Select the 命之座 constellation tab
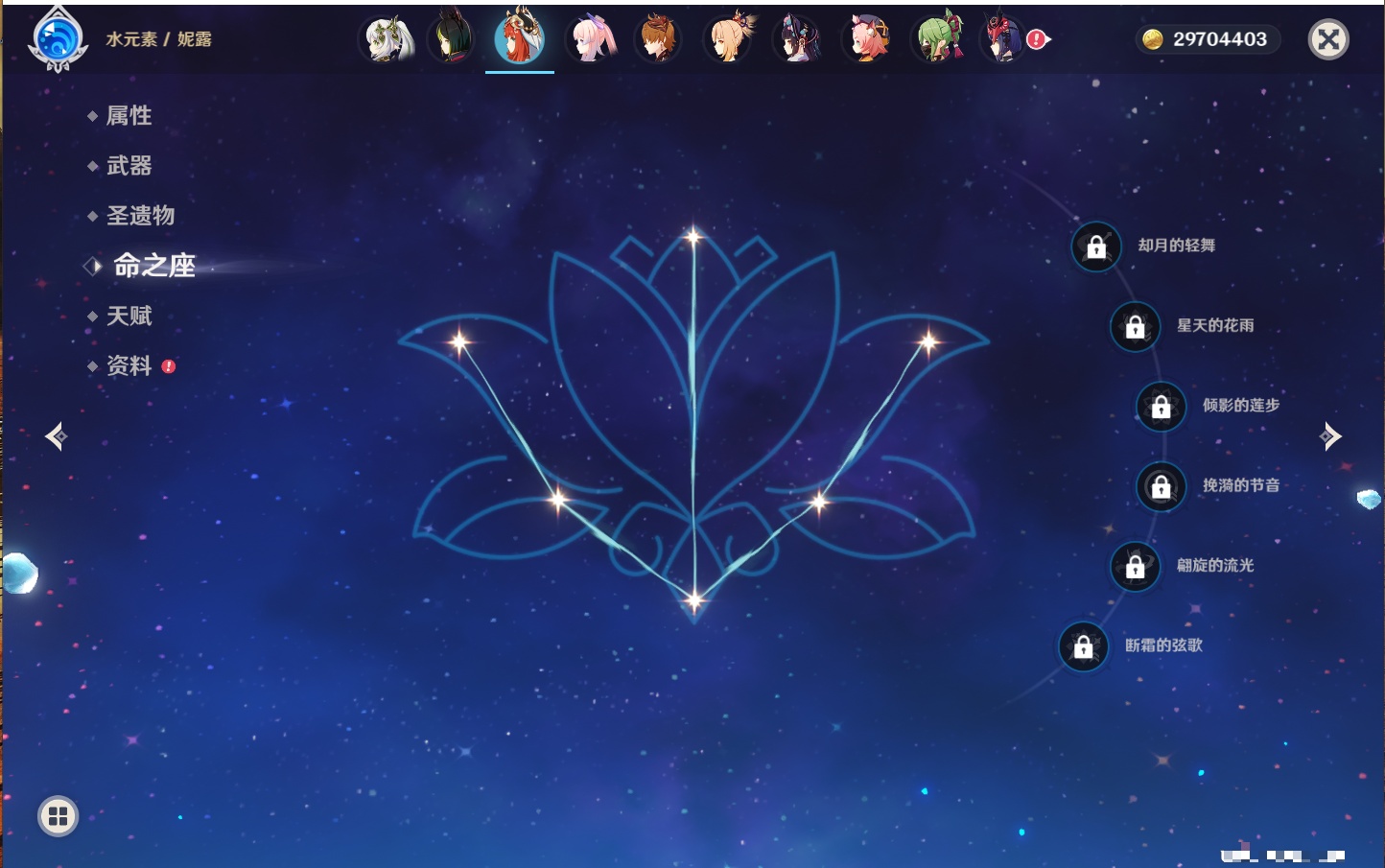 click(x=154, y=266)
